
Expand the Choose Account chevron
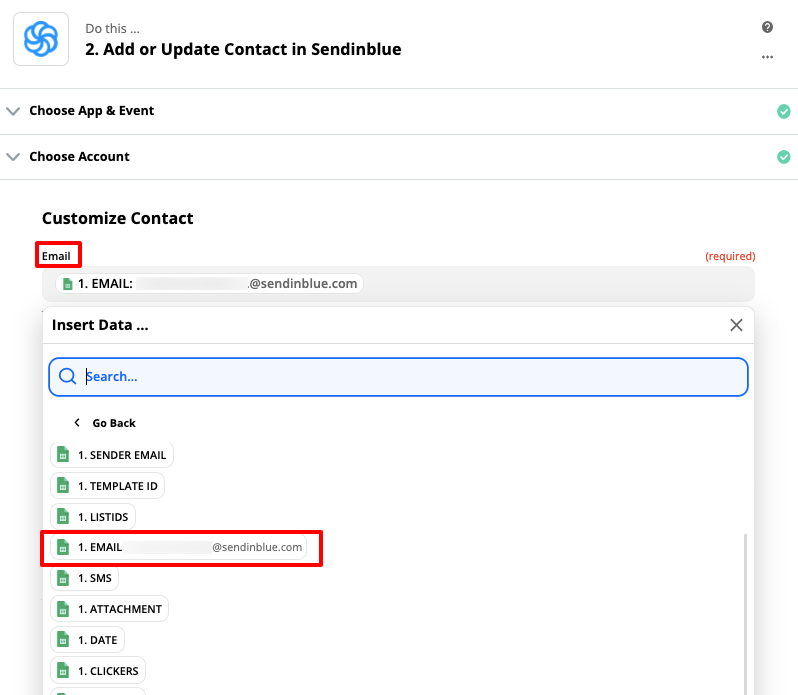click(x=13, y=157)
